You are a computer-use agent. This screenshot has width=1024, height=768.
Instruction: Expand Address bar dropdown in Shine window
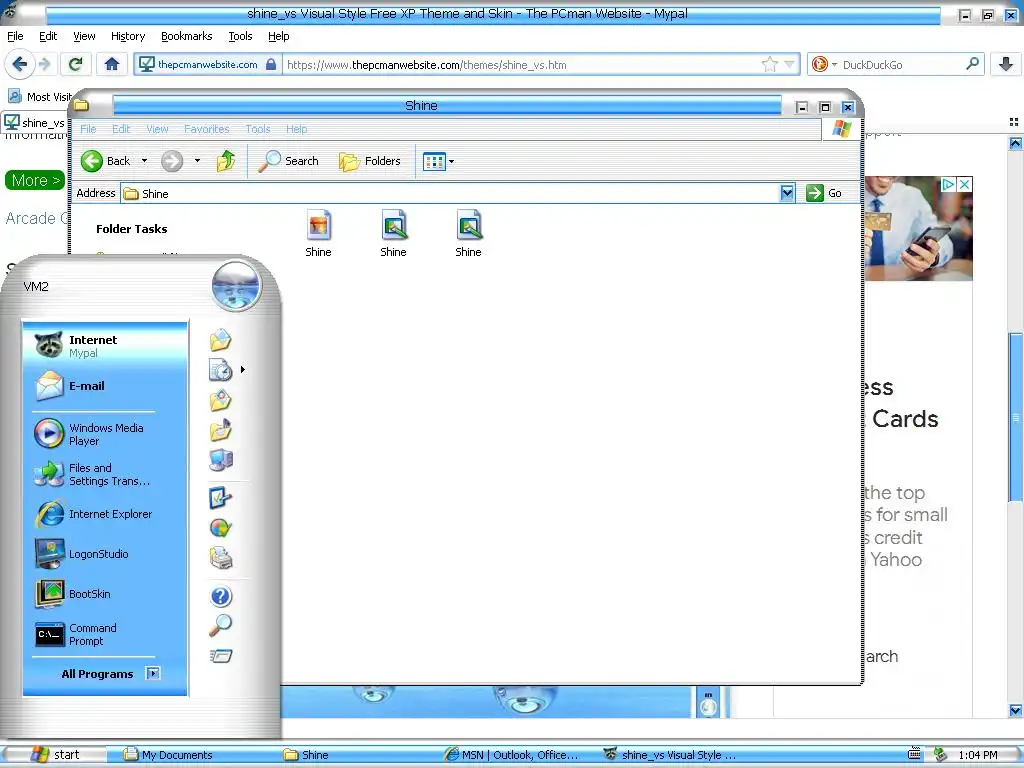787,193
